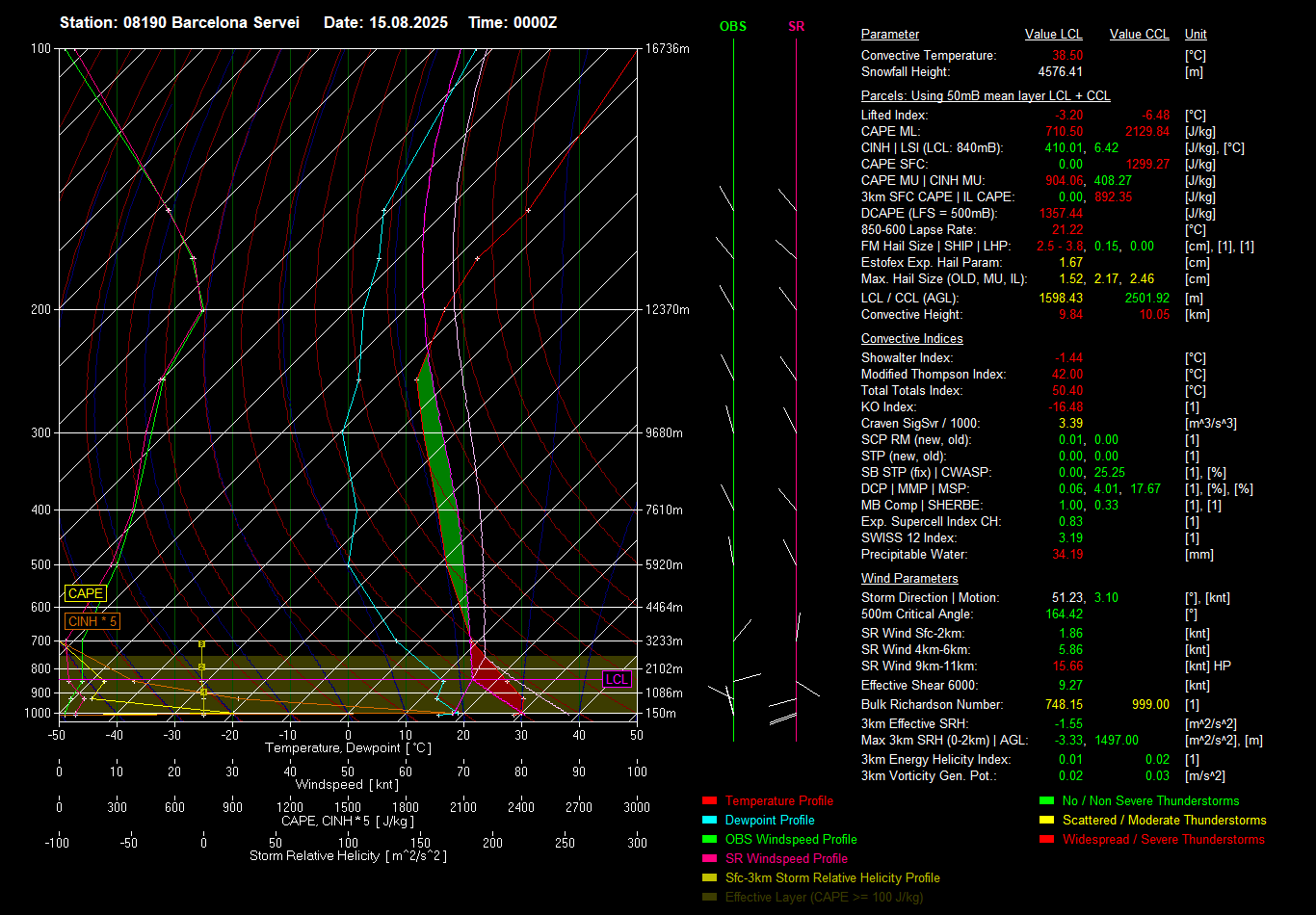Image resolution: width=1316 pixels, height=915 pixels.
Task: Click CAPE ML CCL value 2129.84
Action: pyautogui.click(x=1147, y=131)
